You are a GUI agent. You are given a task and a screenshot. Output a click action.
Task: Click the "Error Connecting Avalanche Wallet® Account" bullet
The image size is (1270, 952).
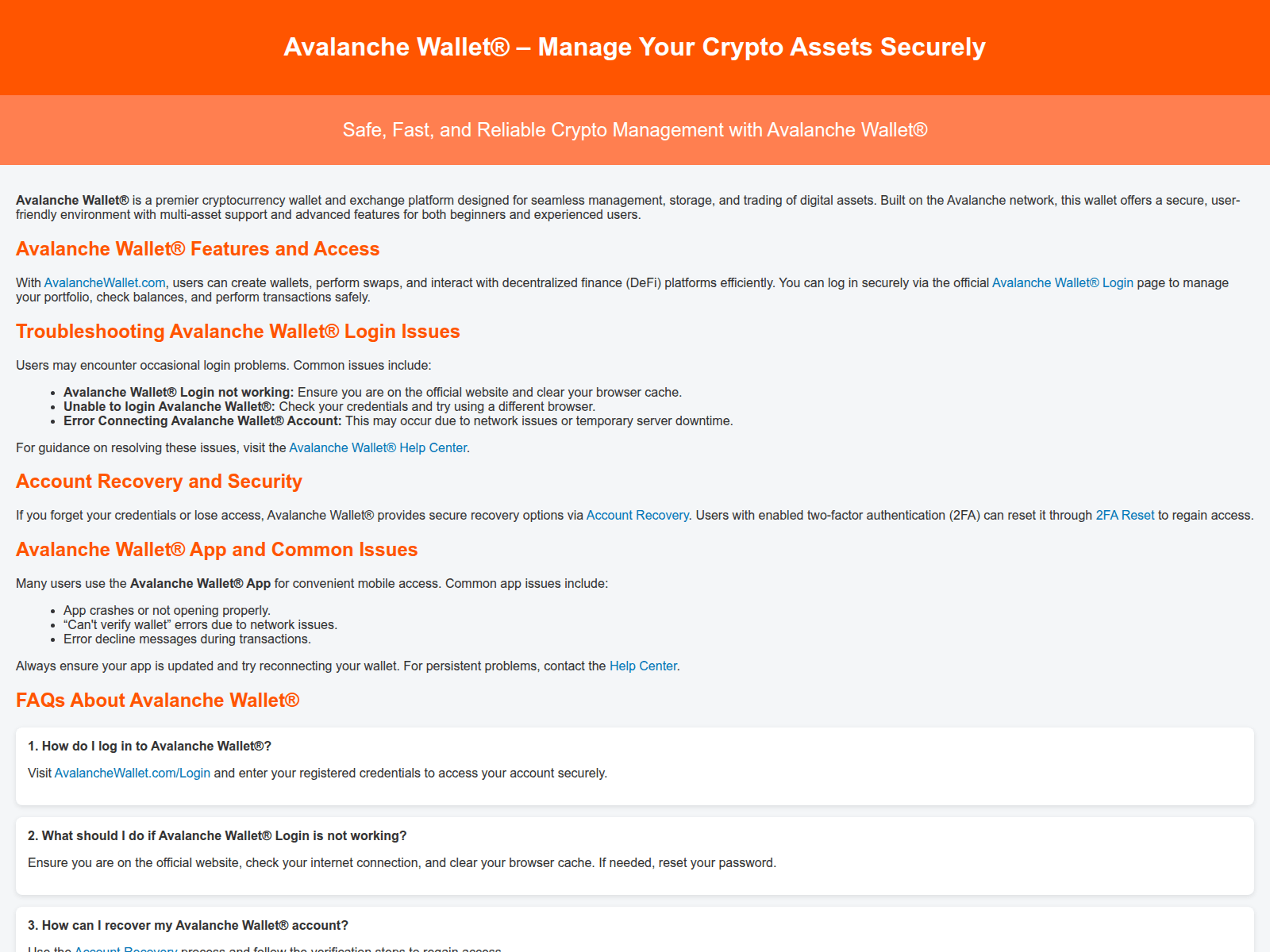202,421
